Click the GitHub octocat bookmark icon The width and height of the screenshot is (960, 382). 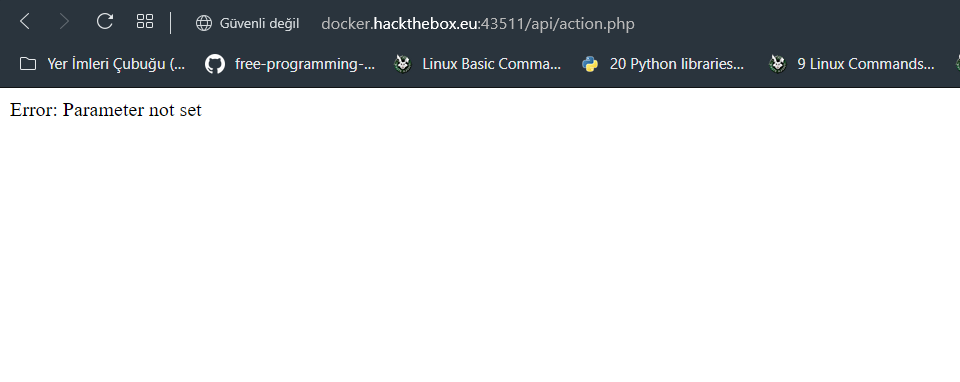[x=215, y=64]
